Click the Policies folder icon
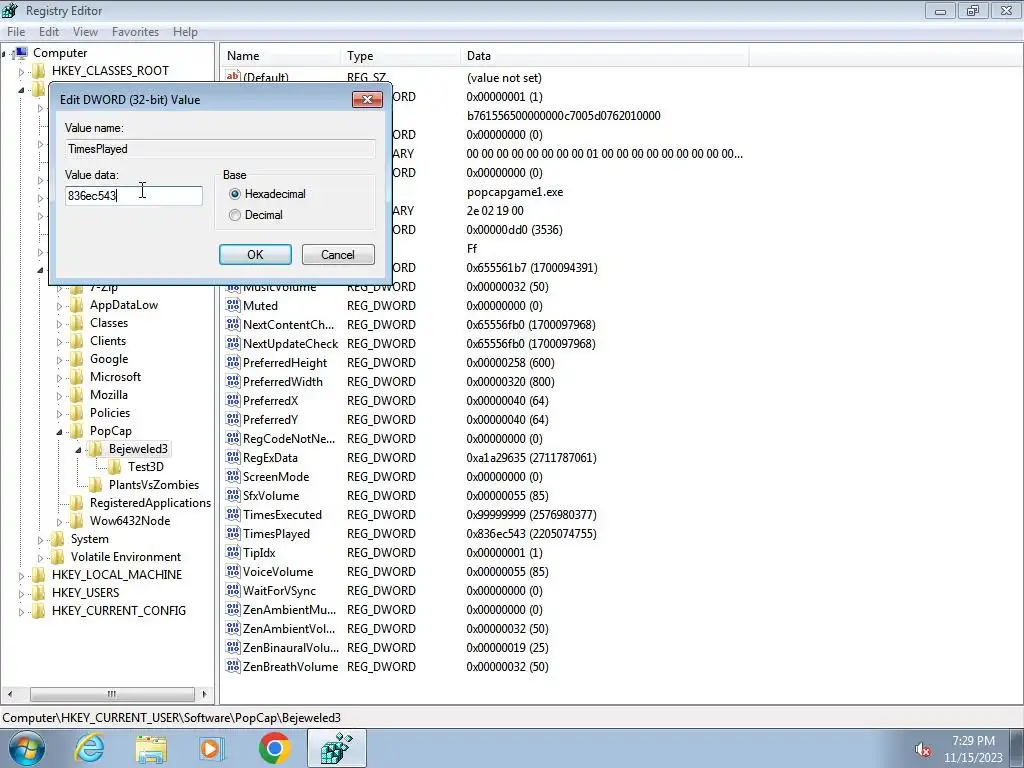1024x768 pixels. (x=77, y=413)
